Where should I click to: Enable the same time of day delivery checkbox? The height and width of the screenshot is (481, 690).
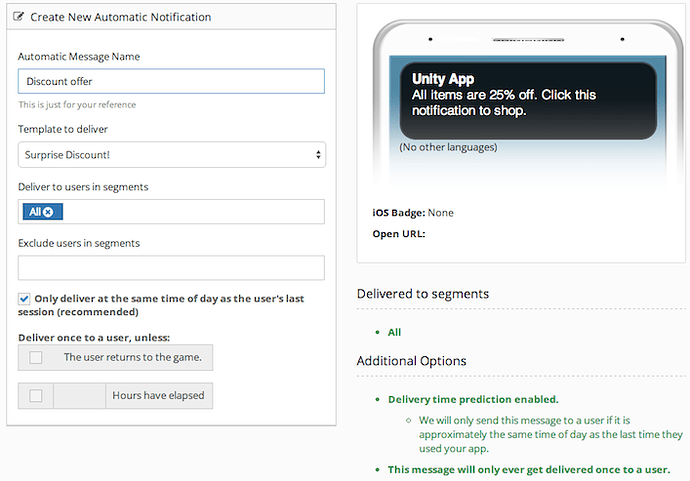(x=24, y=298)
